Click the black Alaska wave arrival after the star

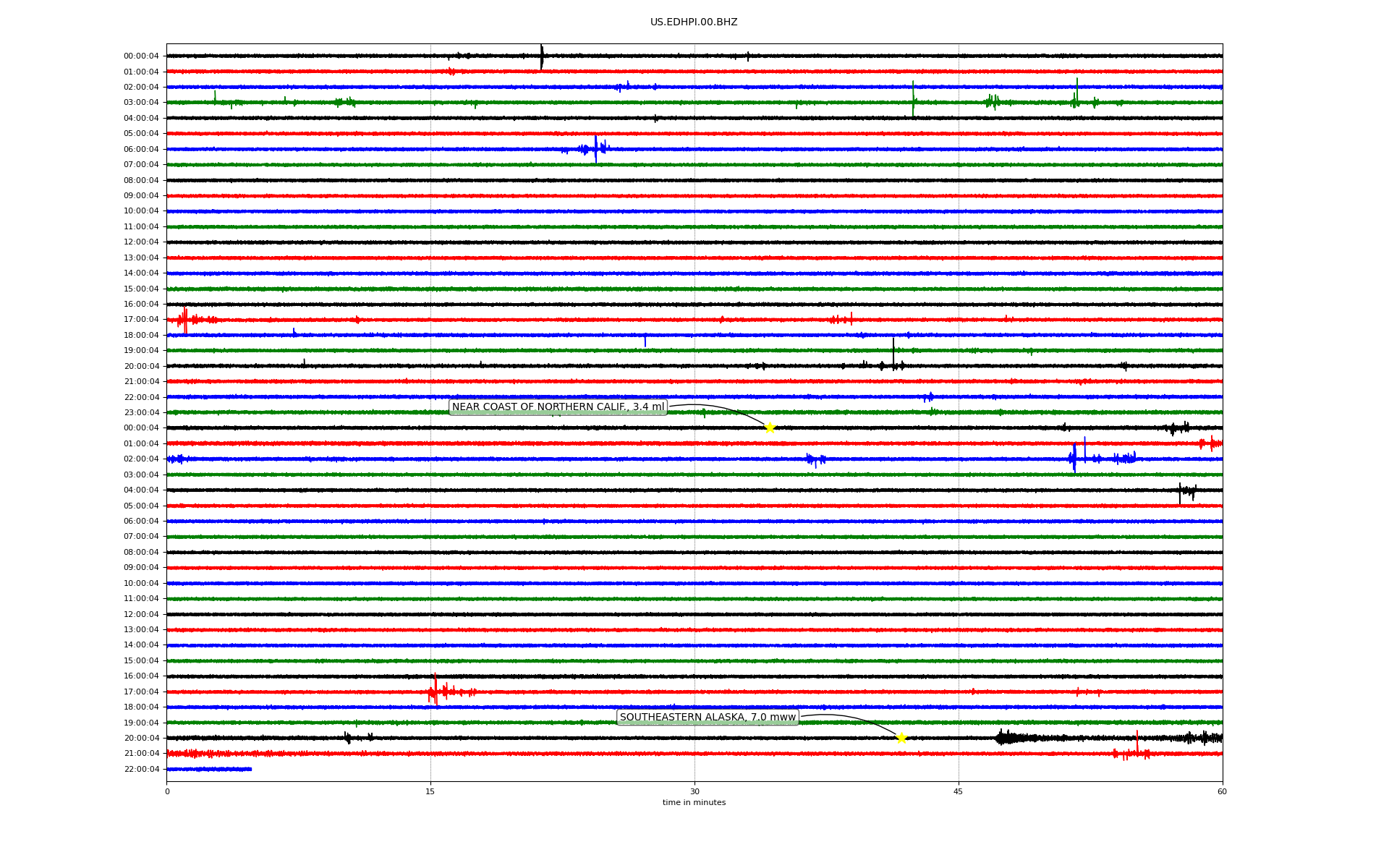tap(1006, 738)
